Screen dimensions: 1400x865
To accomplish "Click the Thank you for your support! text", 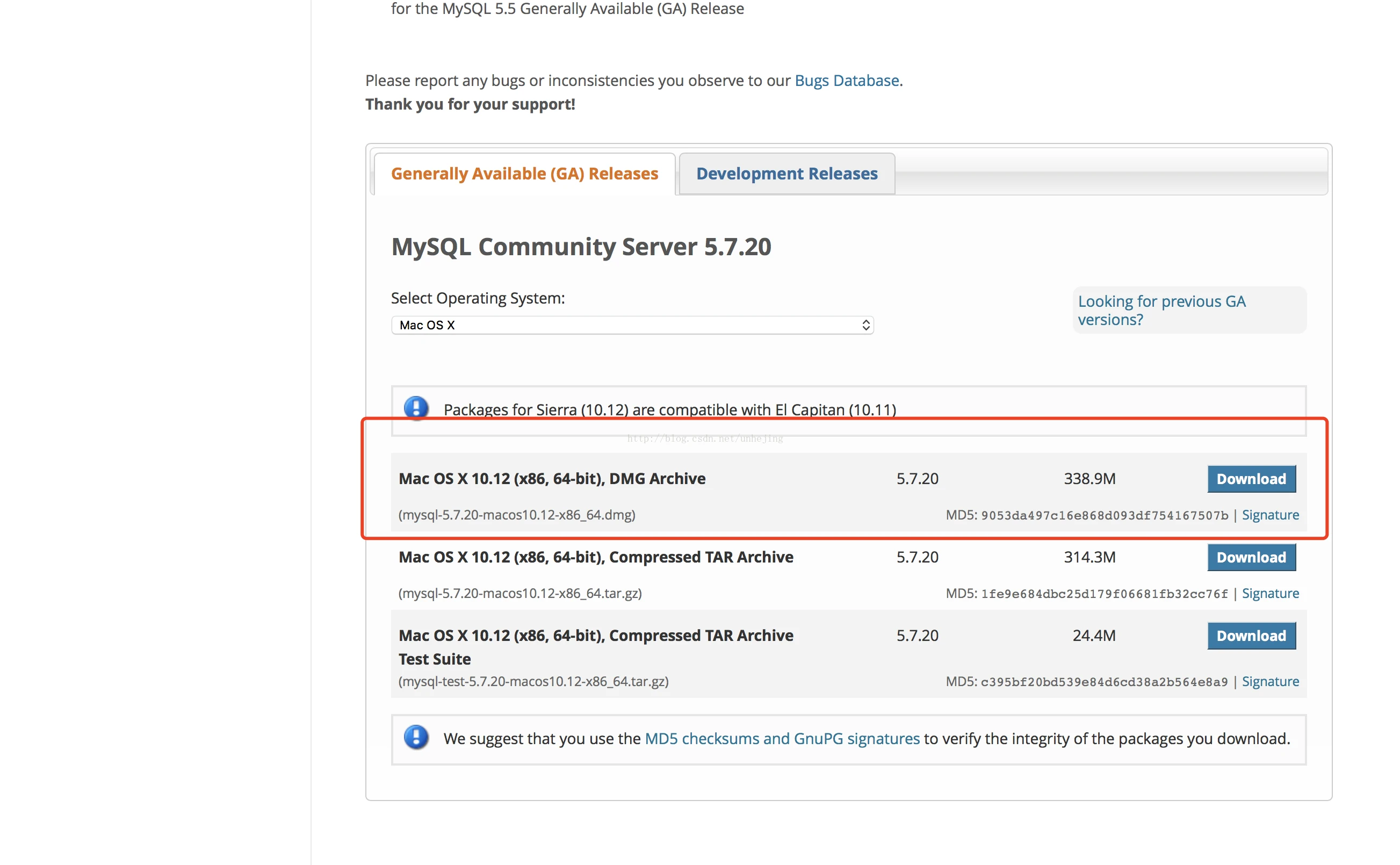I will tap(470, 104).
